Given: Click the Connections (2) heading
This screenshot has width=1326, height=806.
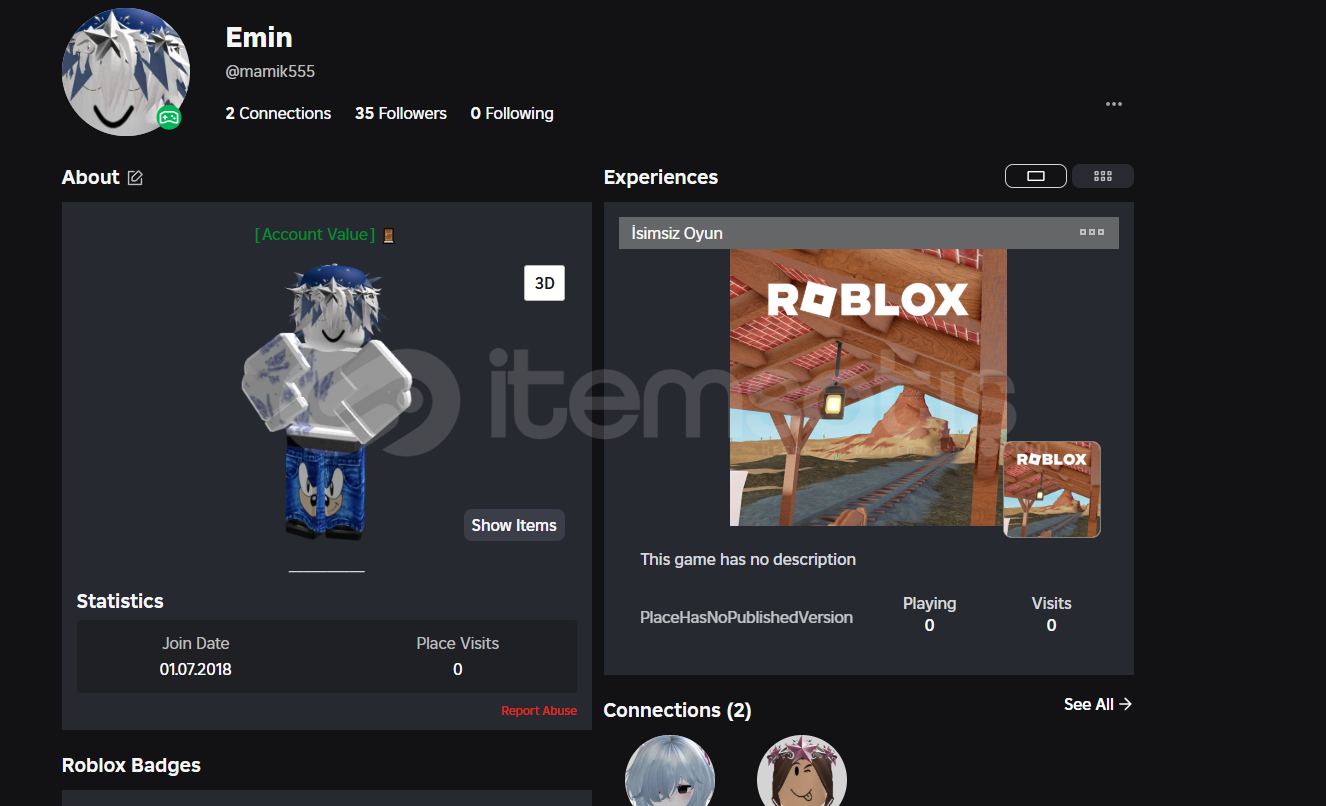Looking at the screenshot, I should pyautogui.click(x=677, y=710).
